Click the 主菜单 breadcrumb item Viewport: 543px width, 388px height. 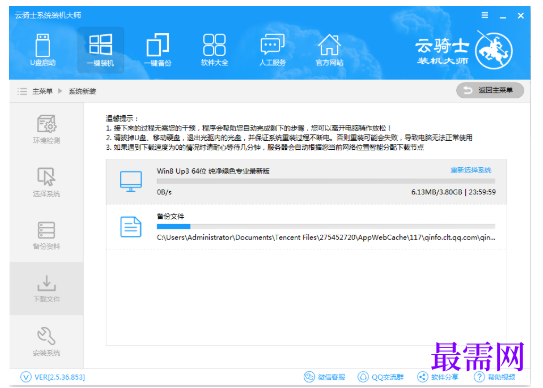pyautogui.click(x=42, y=91)
